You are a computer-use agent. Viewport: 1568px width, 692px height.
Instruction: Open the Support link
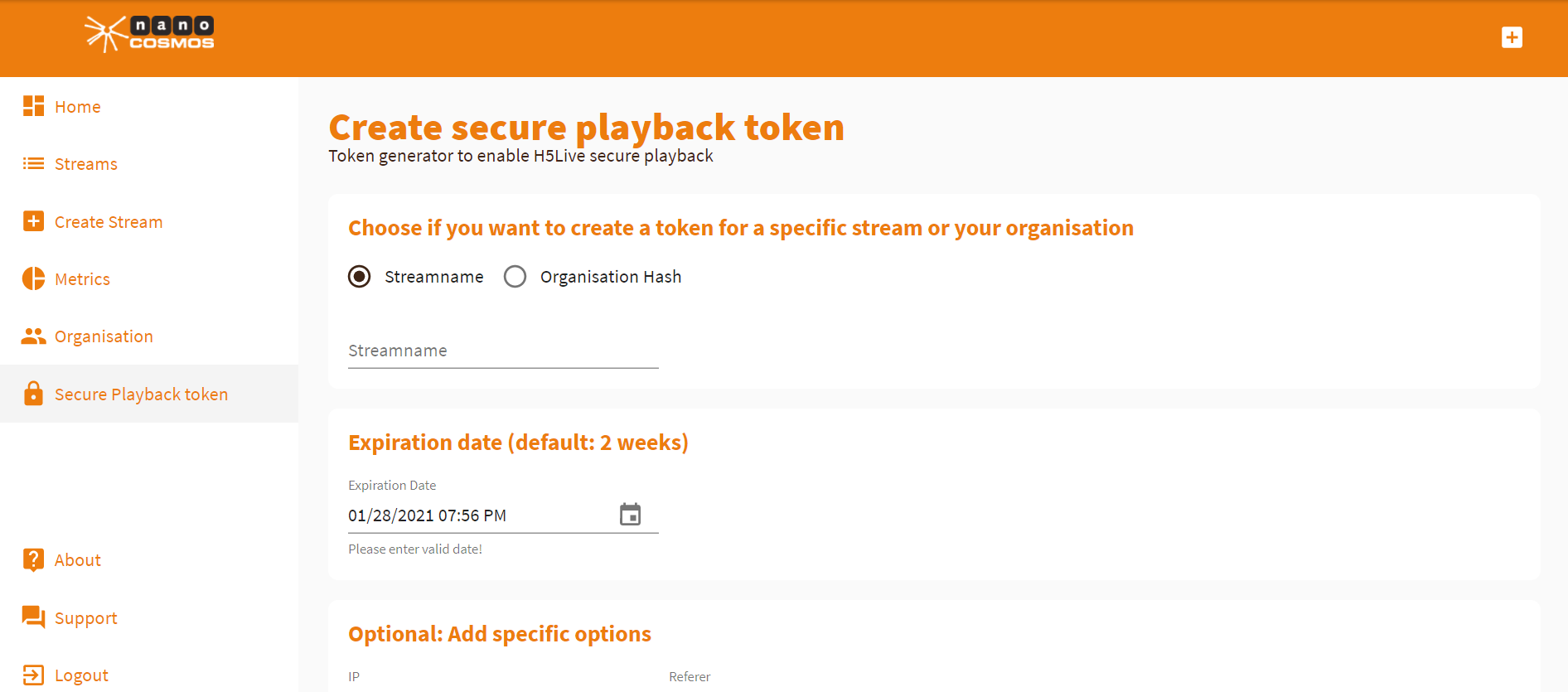[x=86, y=618]
